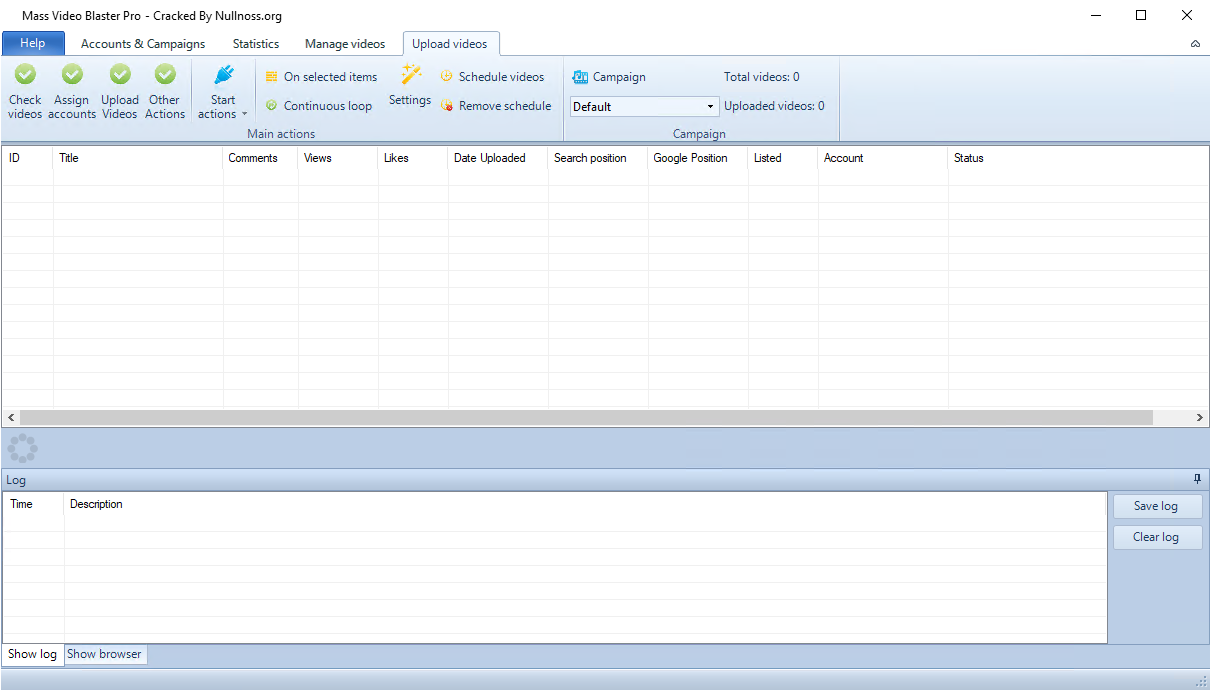Open Other Actions in ribbon
Screen dimensions: 1211x690
point(165,91)
